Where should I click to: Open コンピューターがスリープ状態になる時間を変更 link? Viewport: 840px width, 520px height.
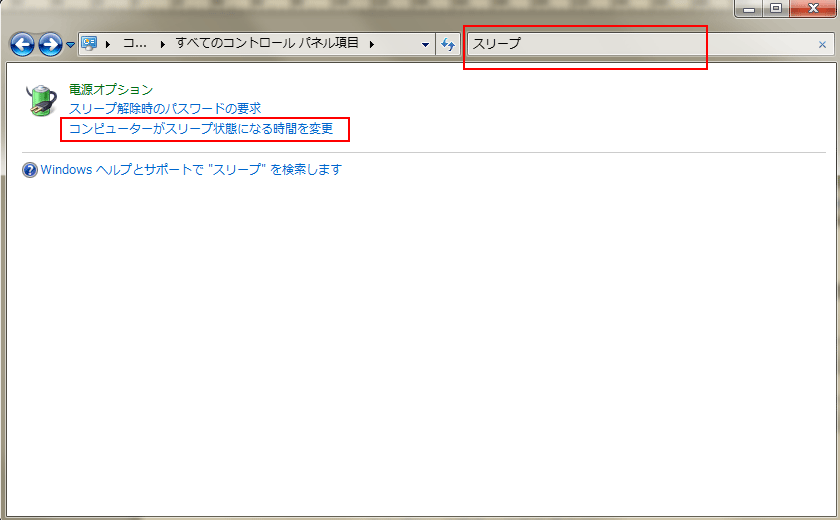201,129
